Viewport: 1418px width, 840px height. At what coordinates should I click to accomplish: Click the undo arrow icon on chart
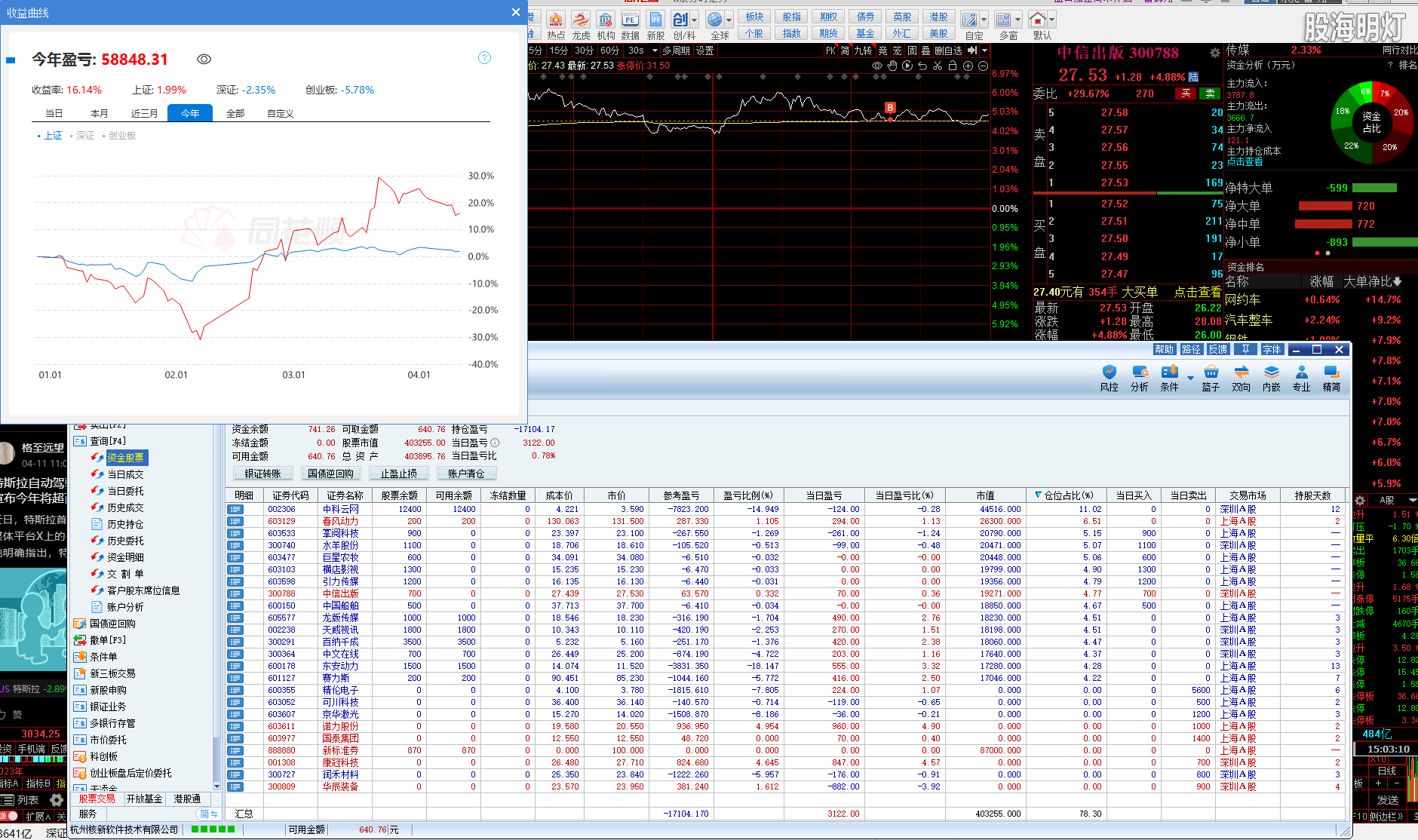pyautogui.click(x=922, y=66)
